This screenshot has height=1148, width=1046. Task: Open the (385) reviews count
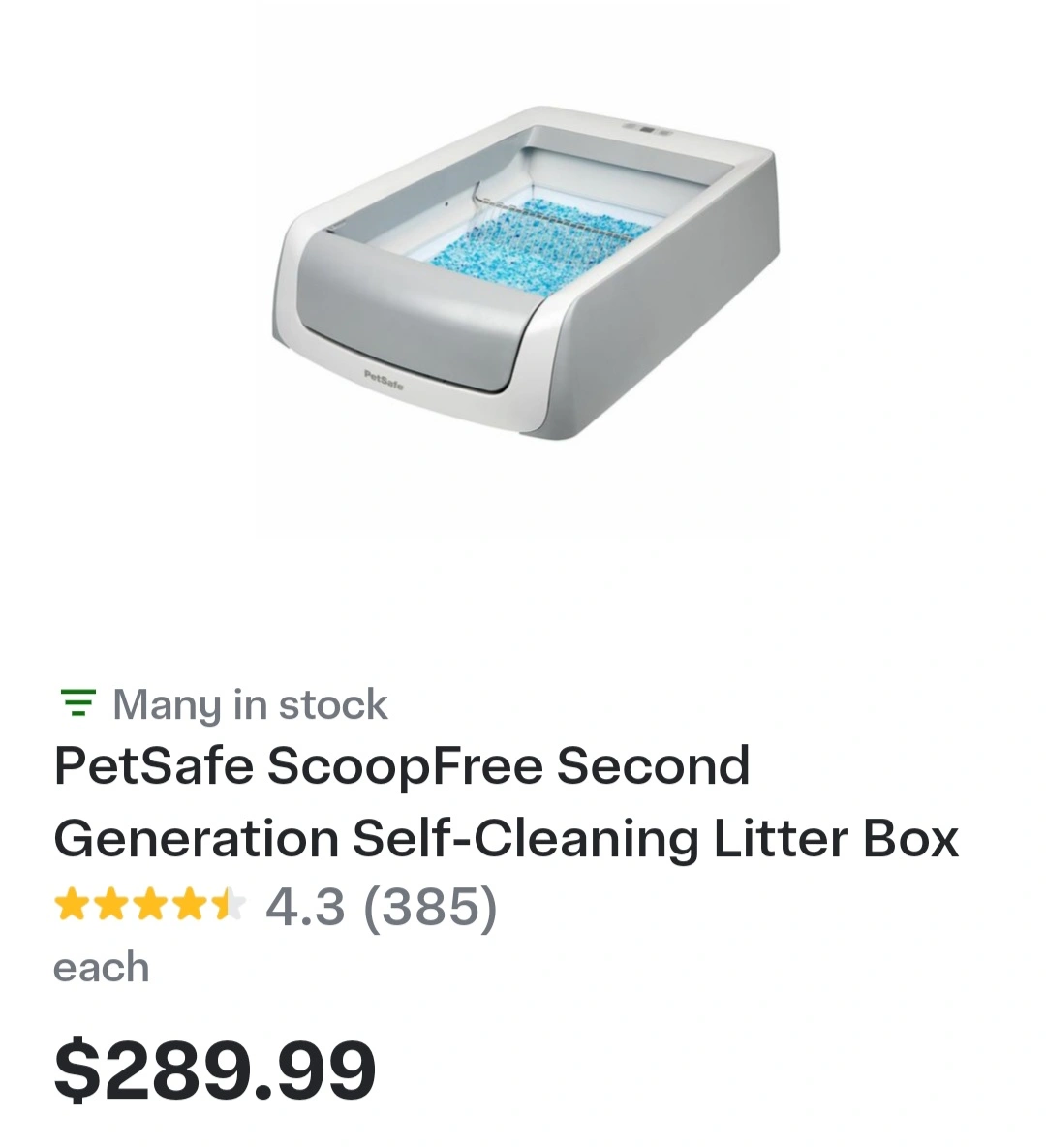[430, 907]
